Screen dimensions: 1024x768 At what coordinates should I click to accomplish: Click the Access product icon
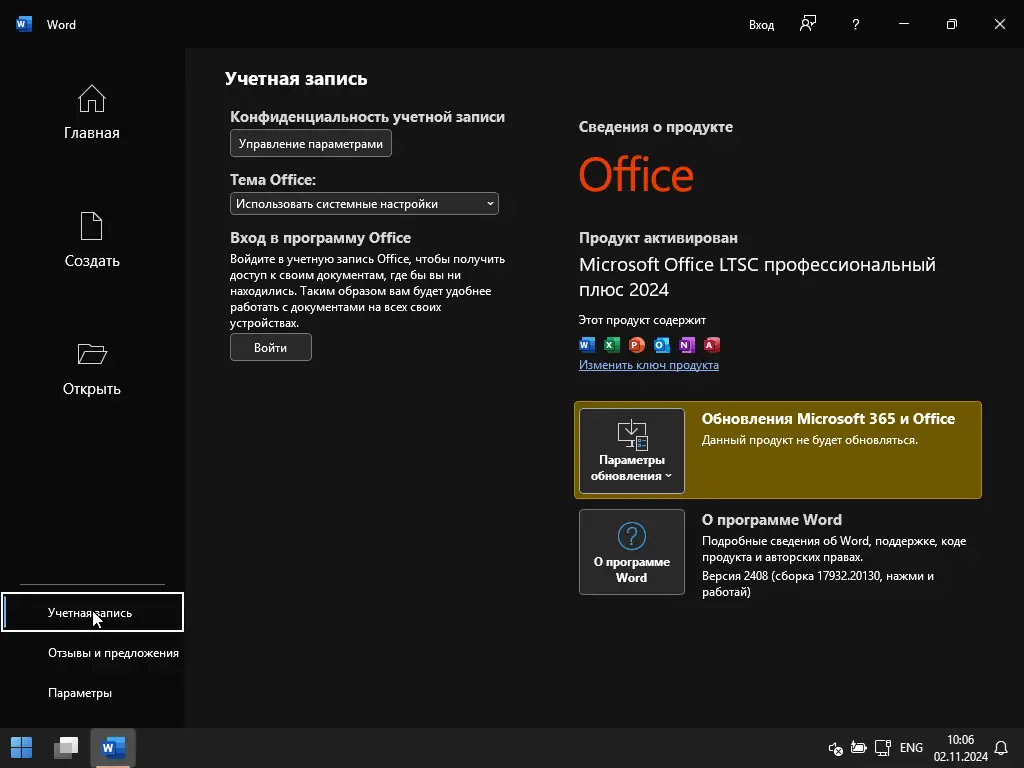click(711, 345)
